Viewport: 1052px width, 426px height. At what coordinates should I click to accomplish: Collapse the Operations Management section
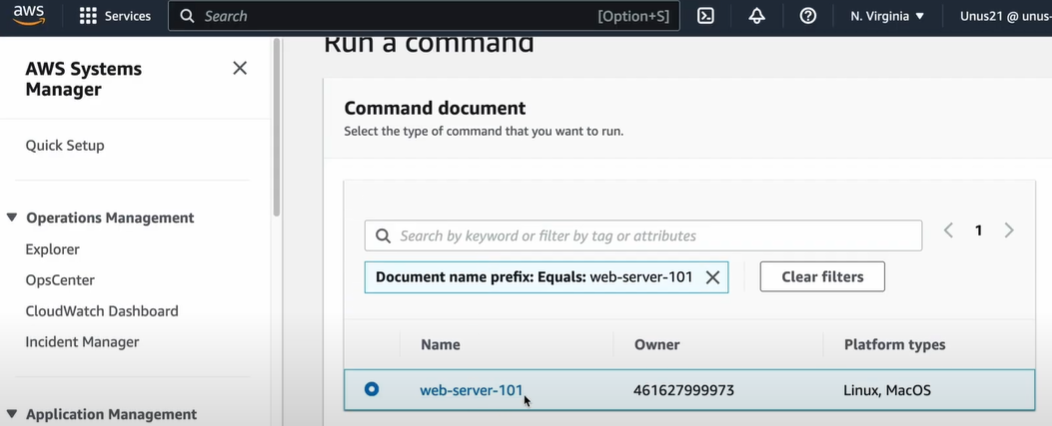click(11, 217)
